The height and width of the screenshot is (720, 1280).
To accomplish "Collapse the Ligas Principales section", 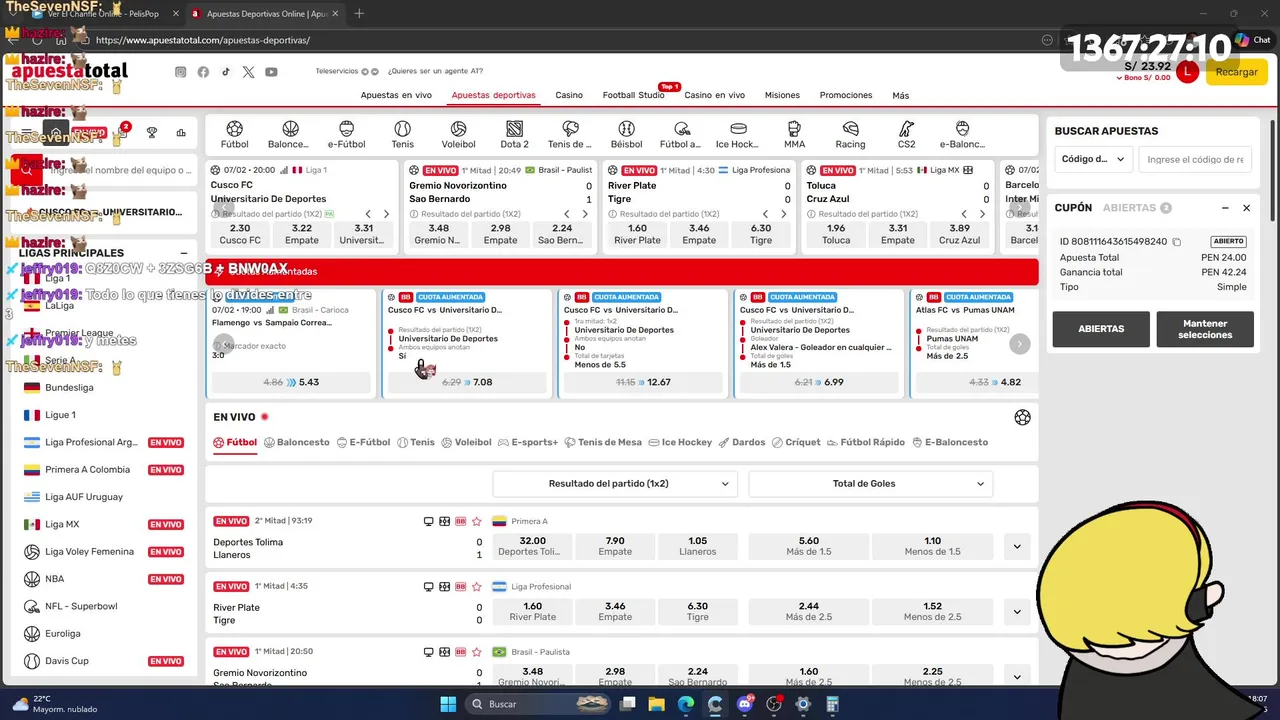I will click(184, 253).
